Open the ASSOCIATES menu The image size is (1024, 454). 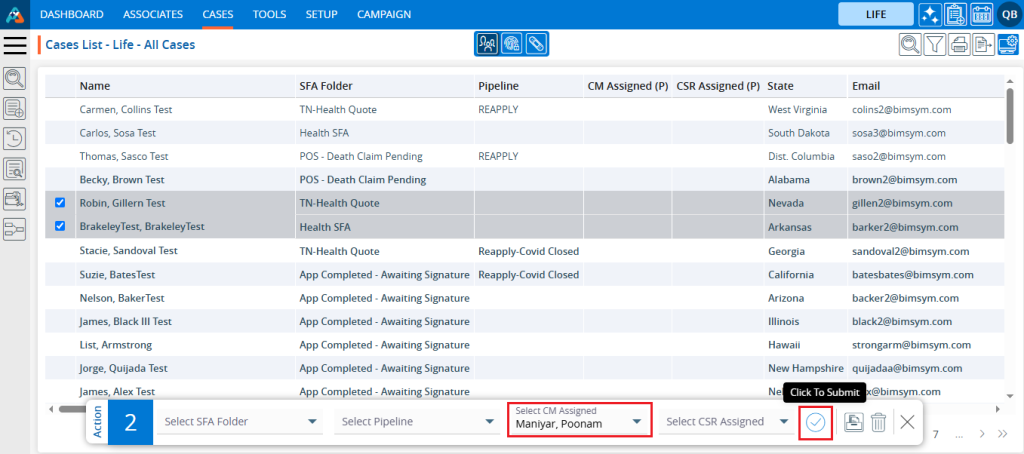point(153,14)
